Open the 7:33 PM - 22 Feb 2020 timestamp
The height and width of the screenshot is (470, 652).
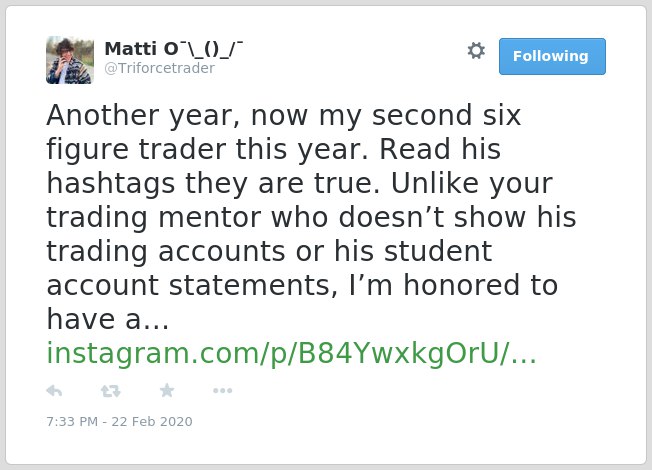[x=119, y=421]
